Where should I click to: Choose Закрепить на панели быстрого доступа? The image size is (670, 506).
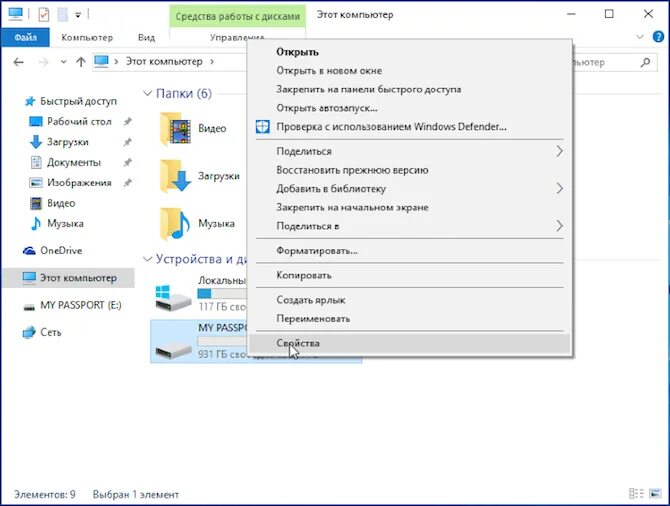(409, 89)
